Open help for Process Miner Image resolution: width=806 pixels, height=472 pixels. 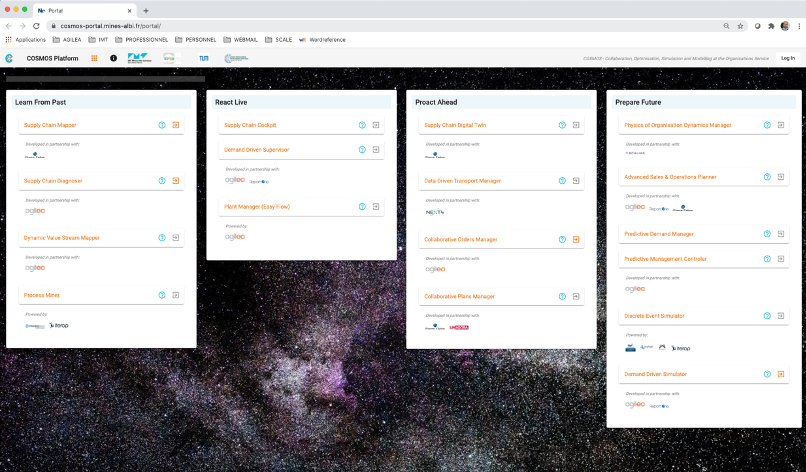[x=162, y=295]
